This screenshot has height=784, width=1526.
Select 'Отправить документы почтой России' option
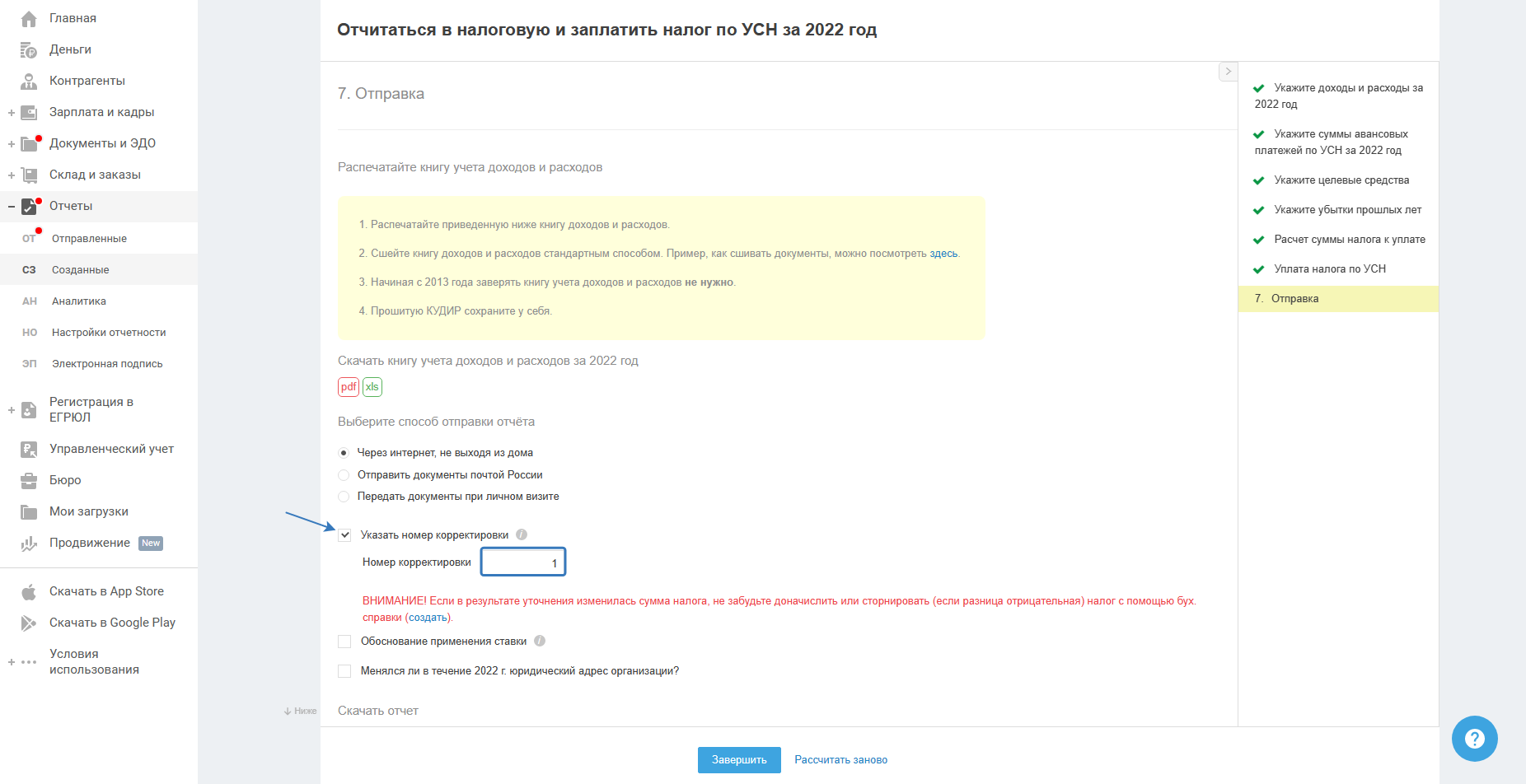coord(344,475)
